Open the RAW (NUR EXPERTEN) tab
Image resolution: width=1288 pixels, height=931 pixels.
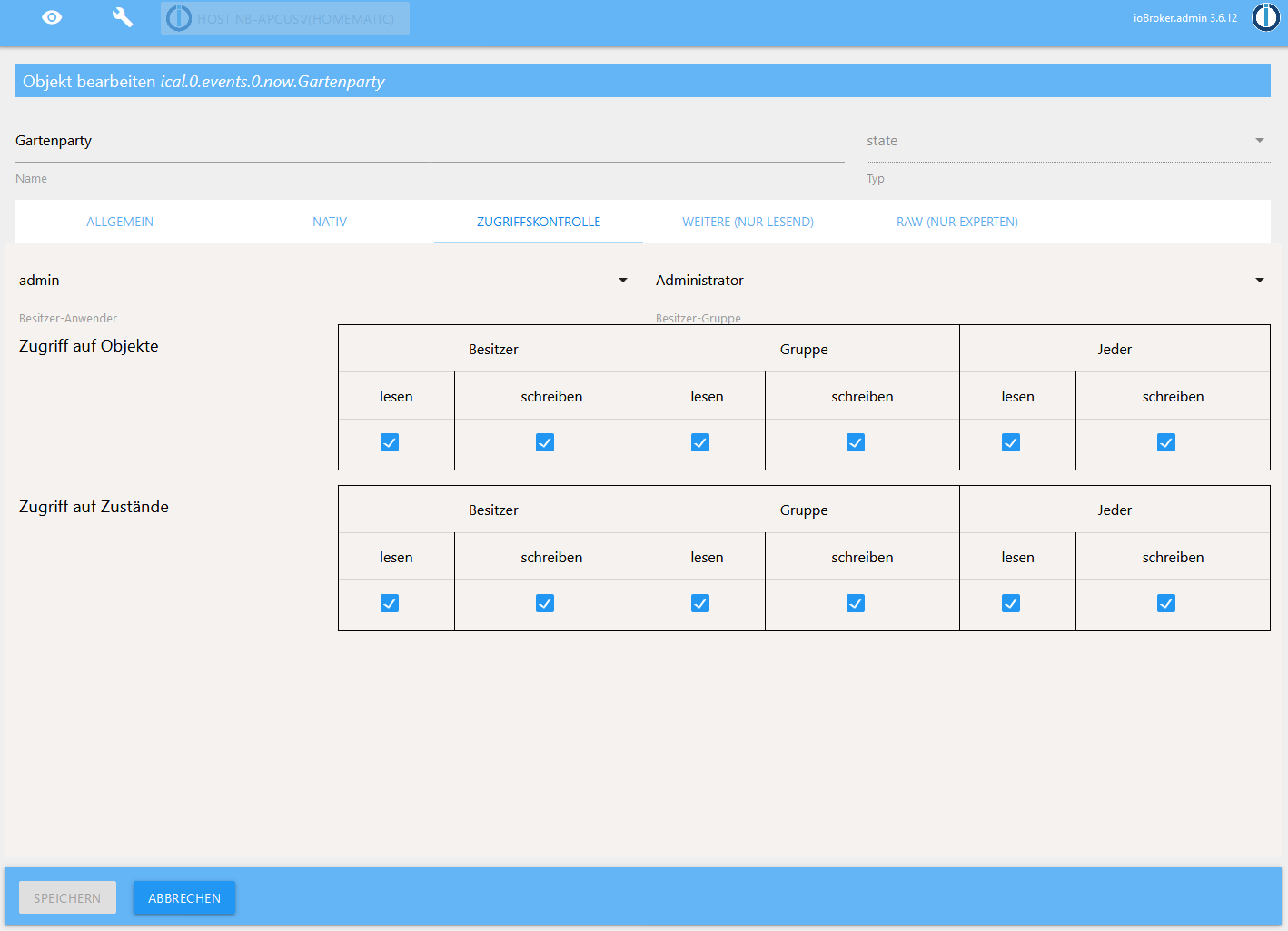tap(957, 222)
